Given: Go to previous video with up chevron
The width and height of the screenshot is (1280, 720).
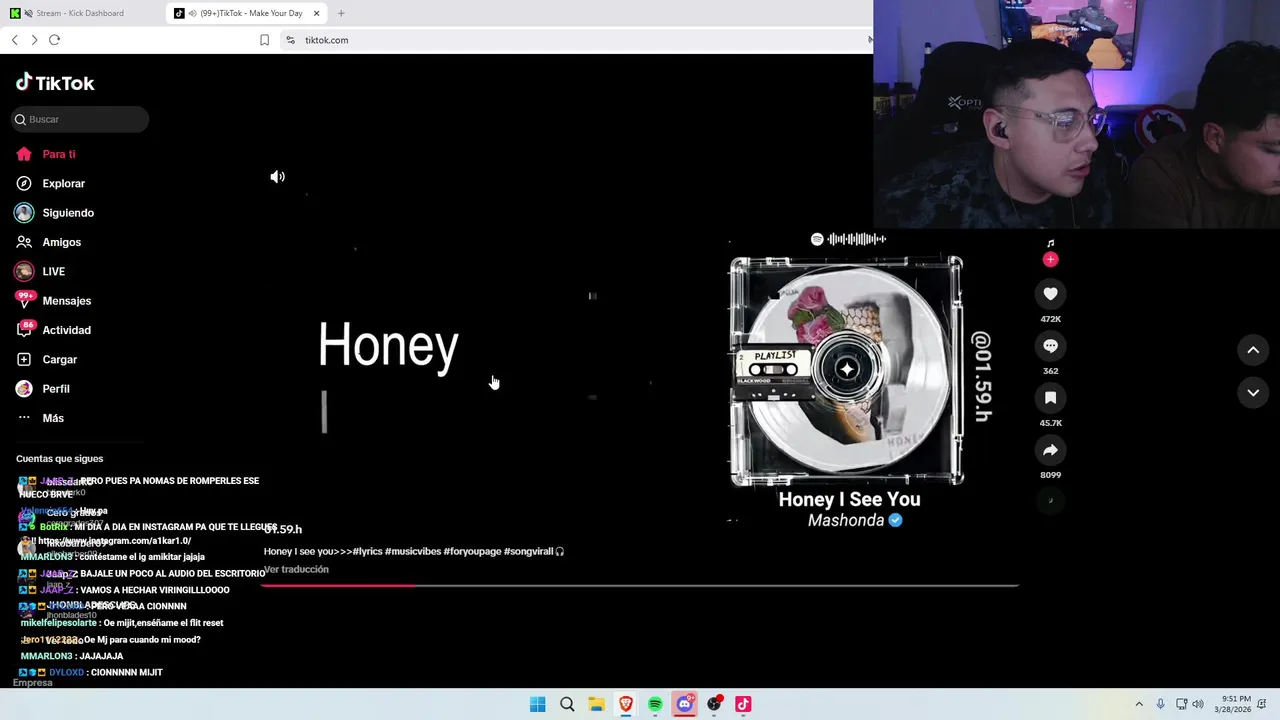Looking at the screenshot, I should (1253, 350).
